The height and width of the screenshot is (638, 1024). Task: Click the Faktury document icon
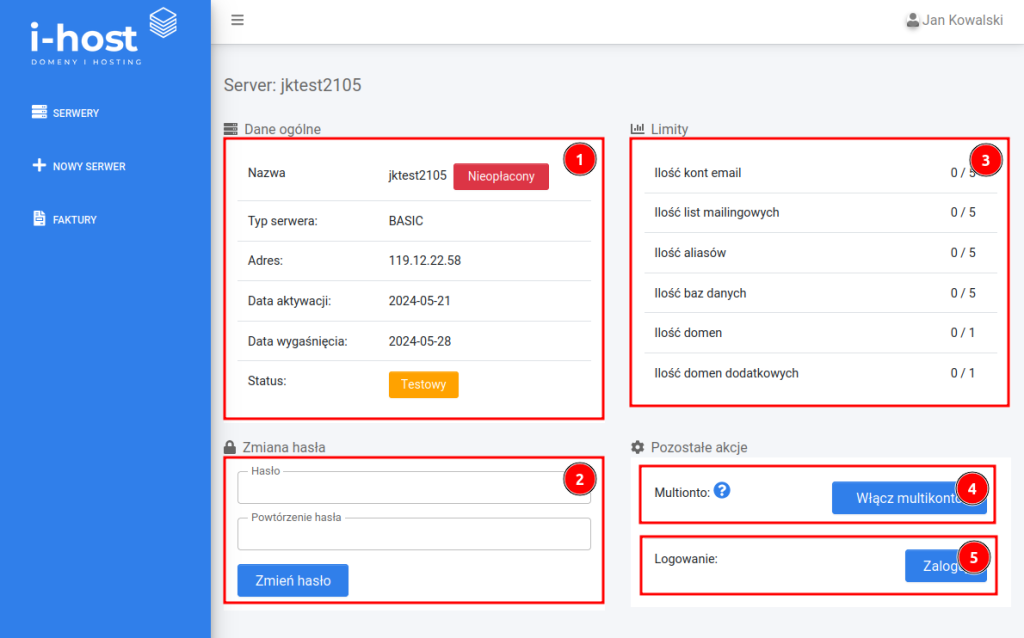[39, 219]
